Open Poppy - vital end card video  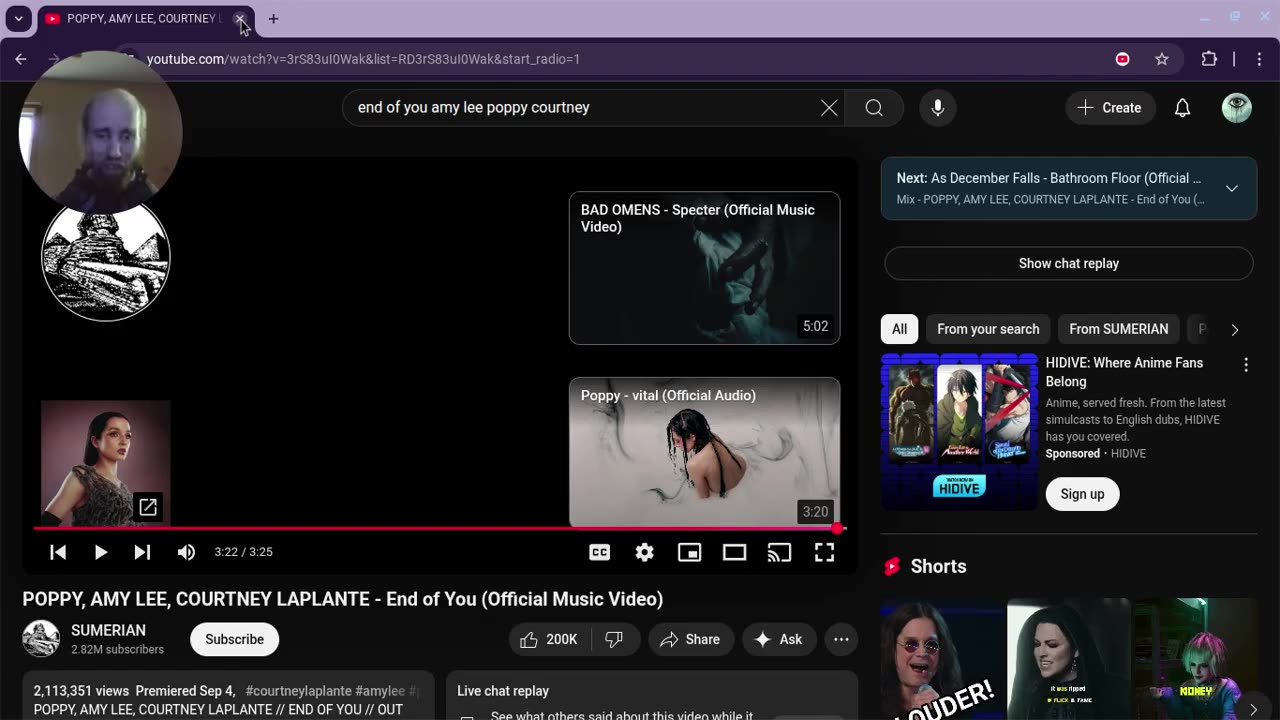[704, 452]
